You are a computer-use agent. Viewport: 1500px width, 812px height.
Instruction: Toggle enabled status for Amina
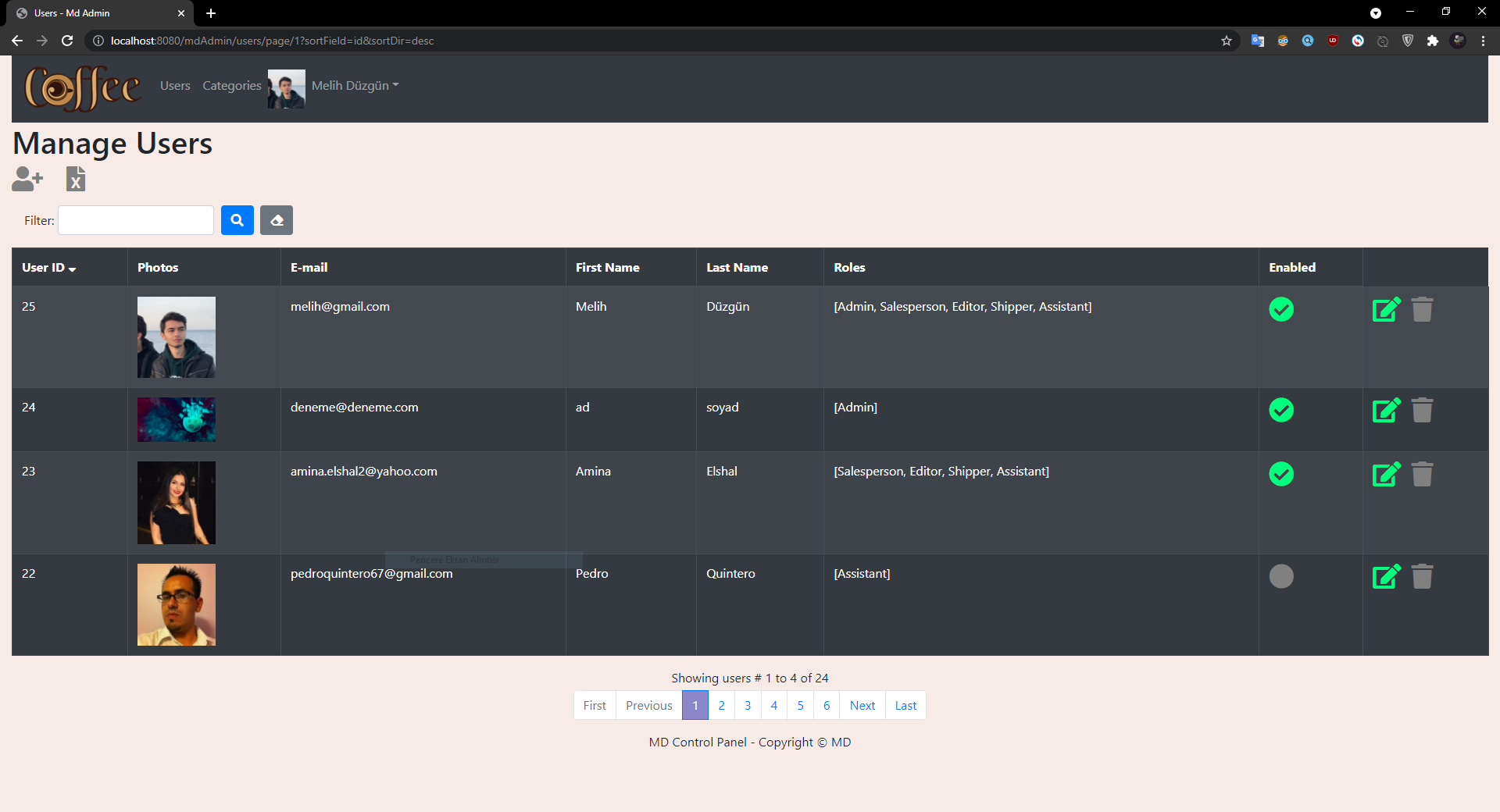pos(1281,474)
